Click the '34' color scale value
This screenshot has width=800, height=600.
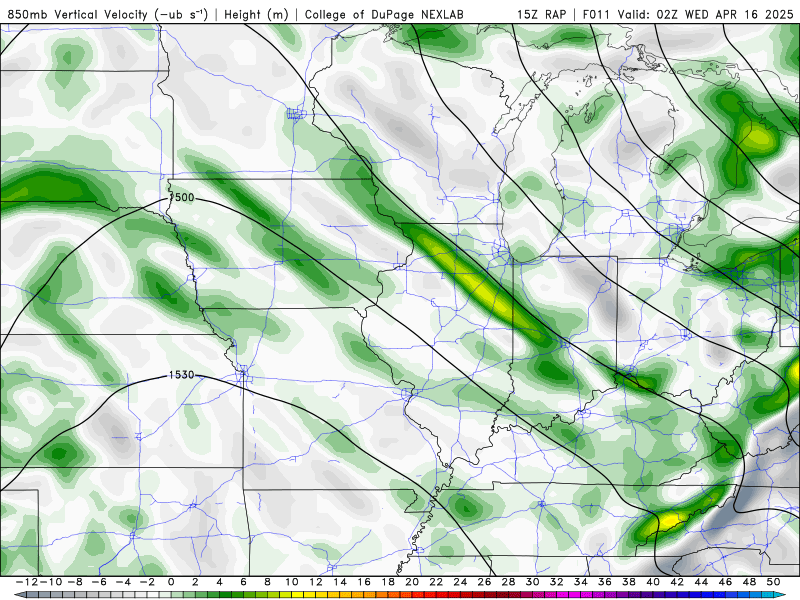(x=581, y=582)
